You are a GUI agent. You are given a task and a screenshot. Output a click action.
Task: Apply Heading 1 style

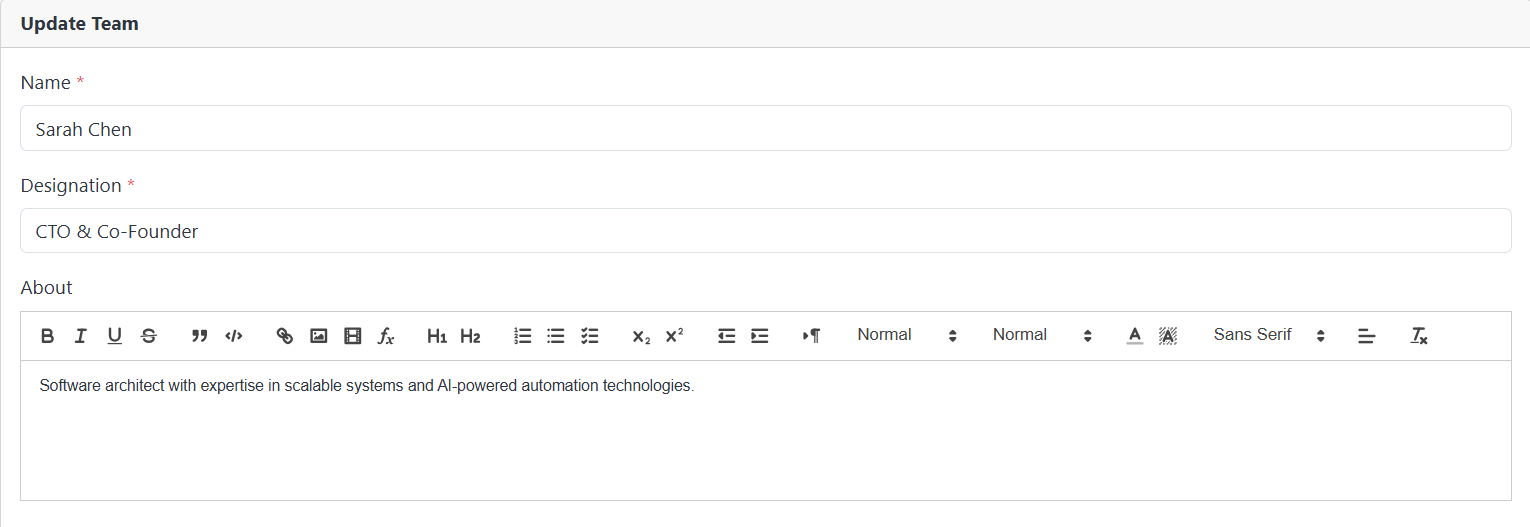[436, 336]
